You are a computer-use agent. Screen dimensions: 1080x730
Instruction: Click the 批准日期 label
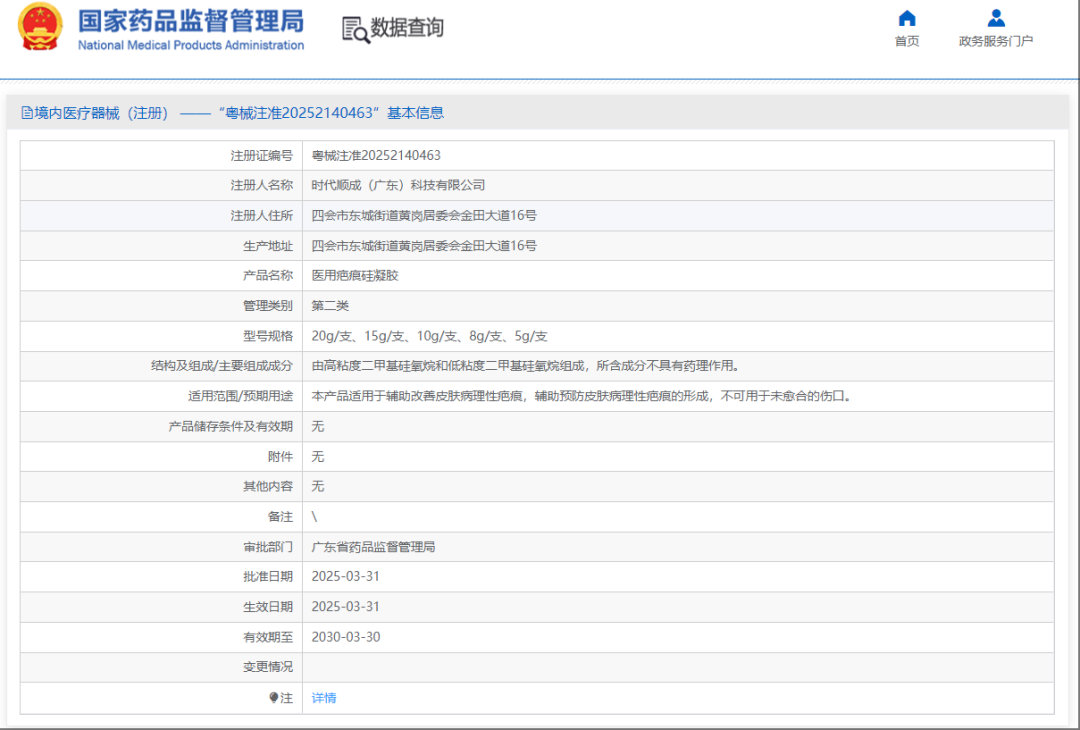click(x=268, y=576)
